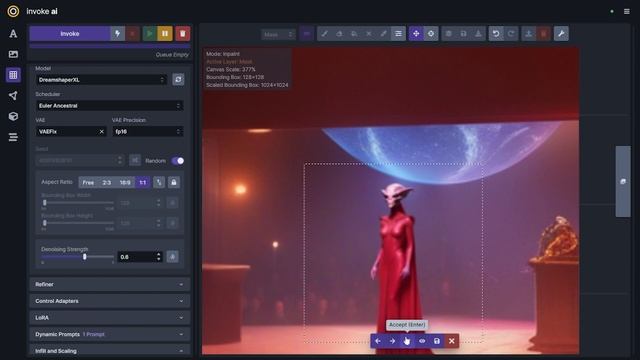Select 2:3 aspect ratio
This screenshot has width=640, height=360.
tap(107, 182)
